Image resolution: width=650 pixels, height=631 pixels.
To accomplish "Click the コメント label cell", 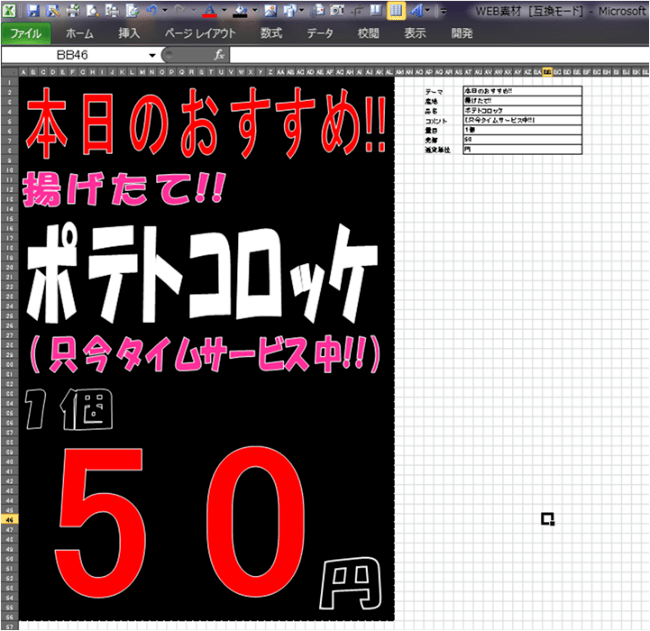I will pyautogui.click(x=436, y=121).
